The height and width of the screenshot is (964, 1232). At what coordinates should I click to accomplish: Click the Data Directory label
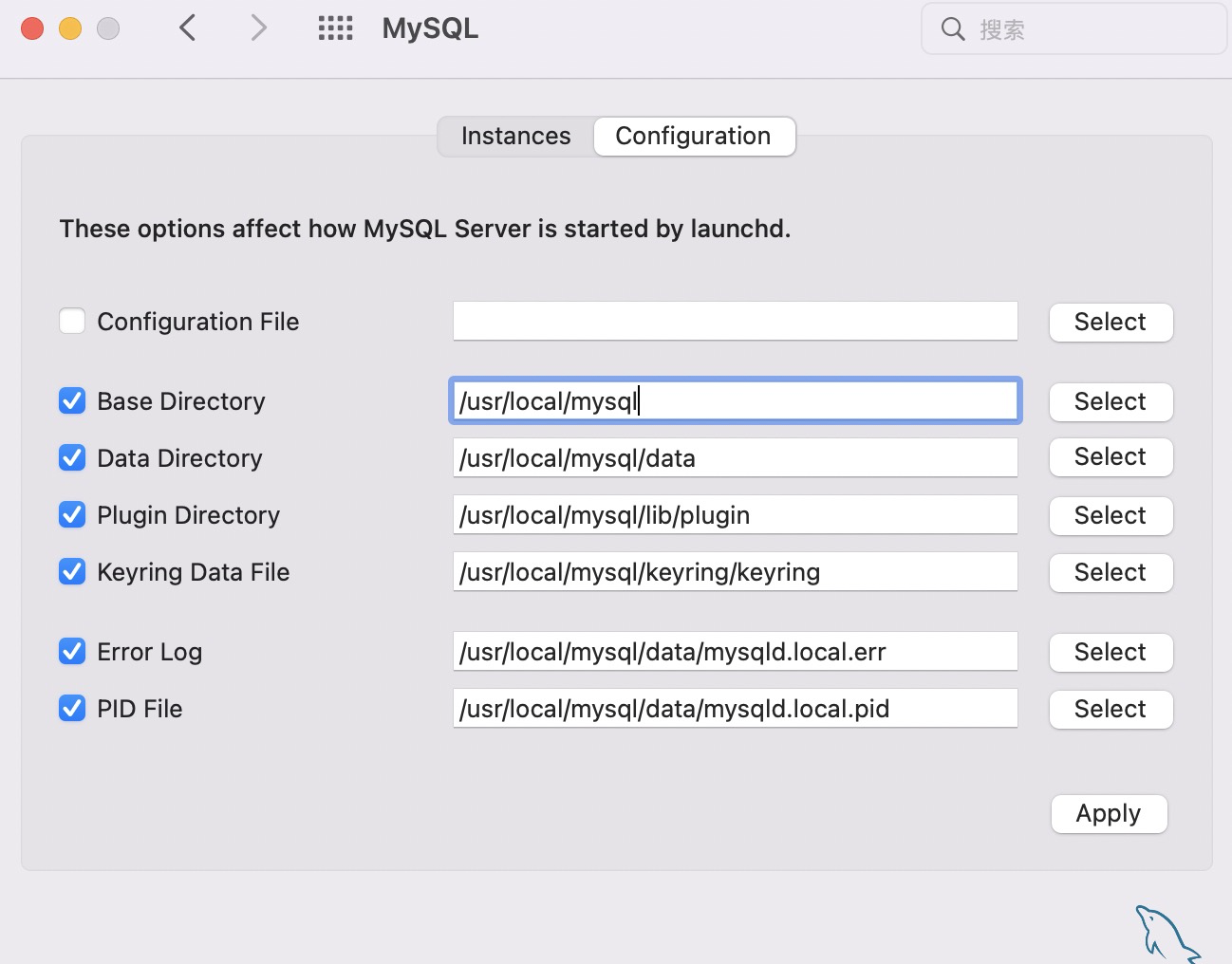[179, 458]
